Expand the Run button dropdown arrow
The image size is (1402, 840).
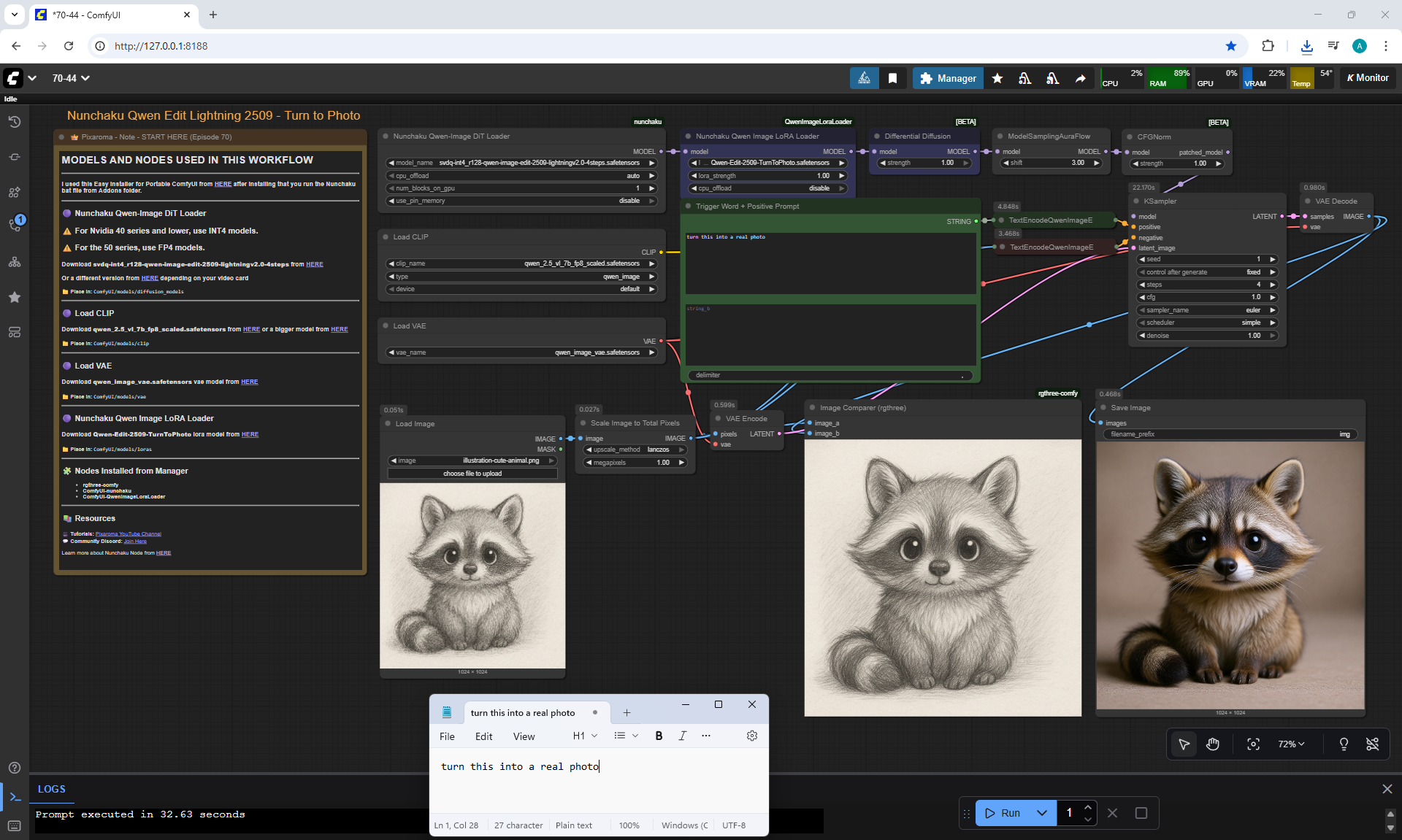click(x=1042, y=812)
